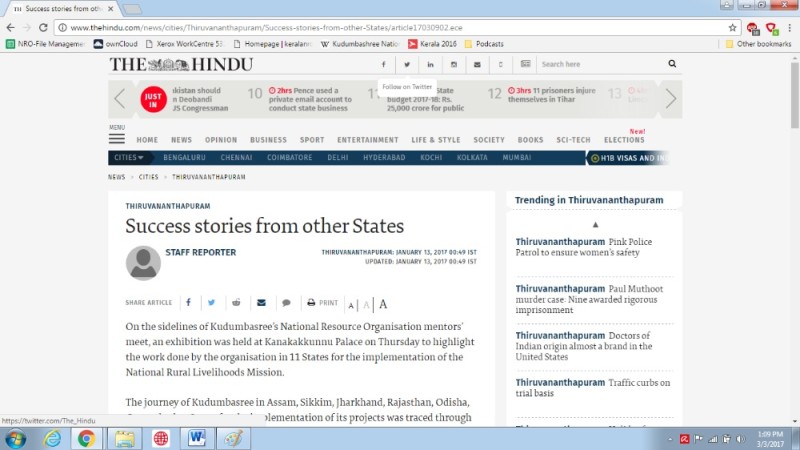Click the e-paper icon beside search box
Screen dimensions: 800x450
tap(526, 64)
